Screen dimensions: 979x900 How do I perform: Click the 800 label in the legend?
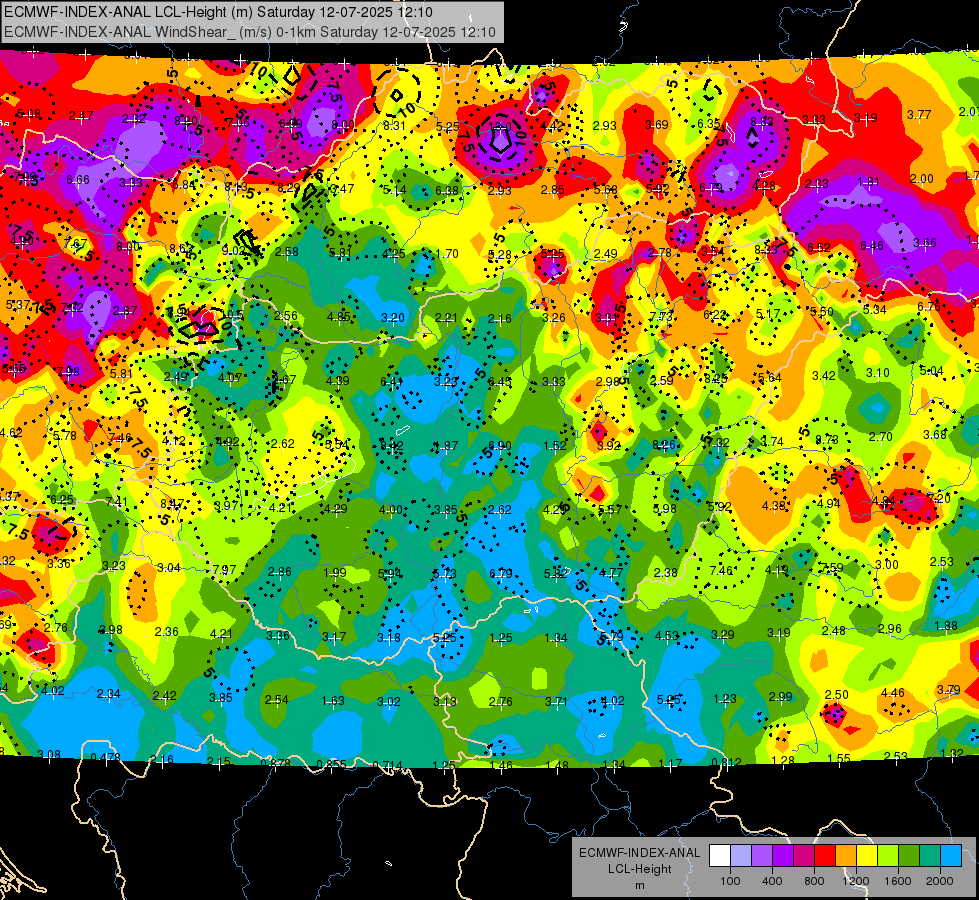click(x=814, y=881)
